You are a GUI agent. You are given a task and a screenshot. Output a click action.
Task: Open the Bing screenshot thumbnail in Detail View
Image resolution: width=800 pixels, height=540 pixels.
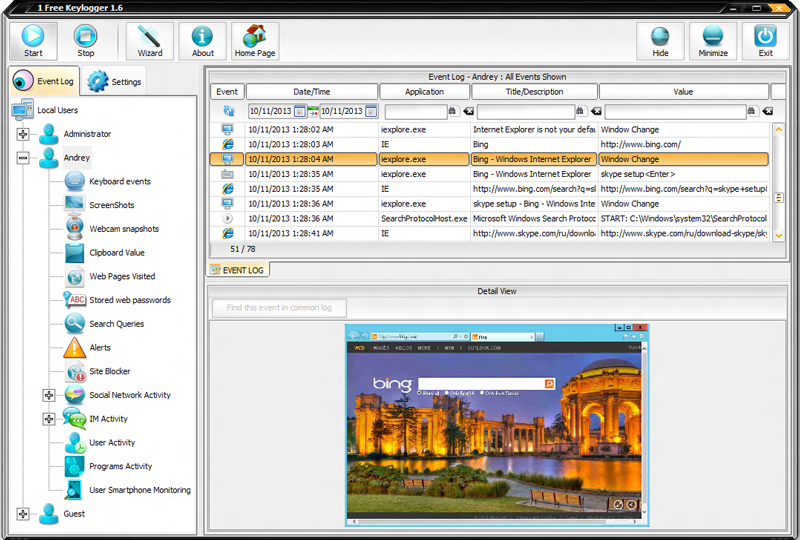tap(497, 425)
